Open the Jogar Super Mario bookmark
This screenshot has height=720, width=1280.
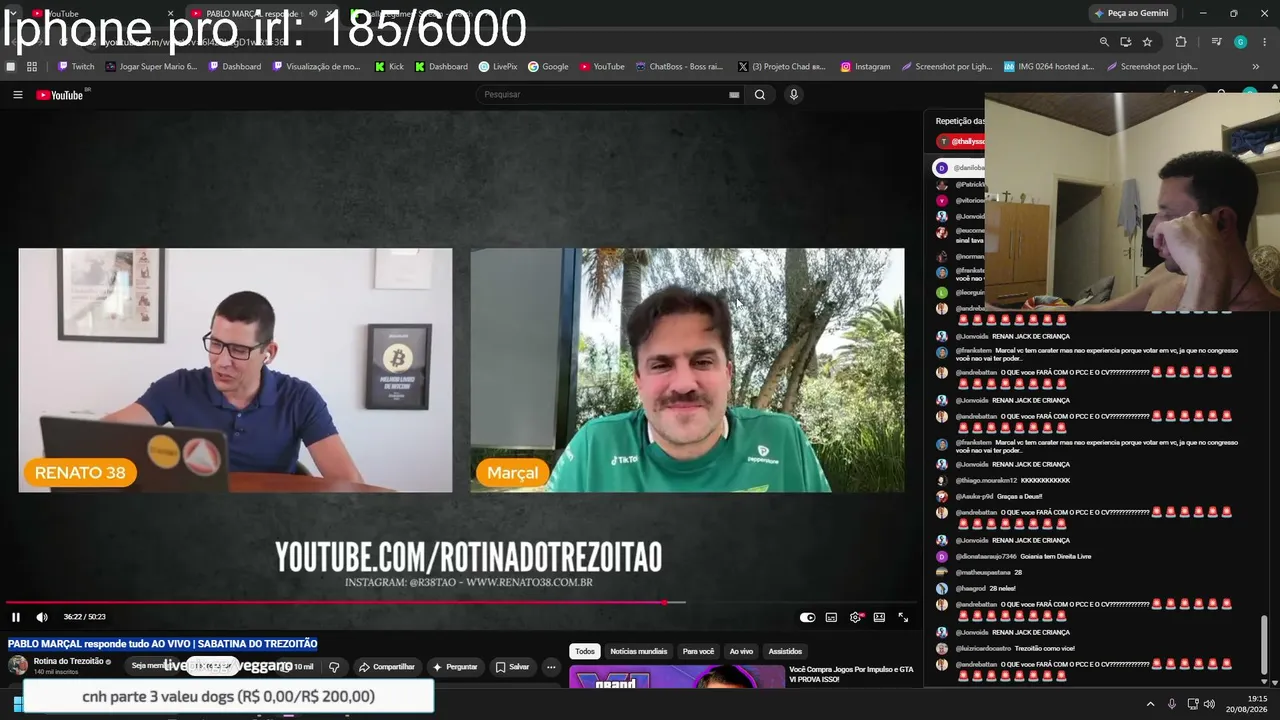tap(151, 67)
